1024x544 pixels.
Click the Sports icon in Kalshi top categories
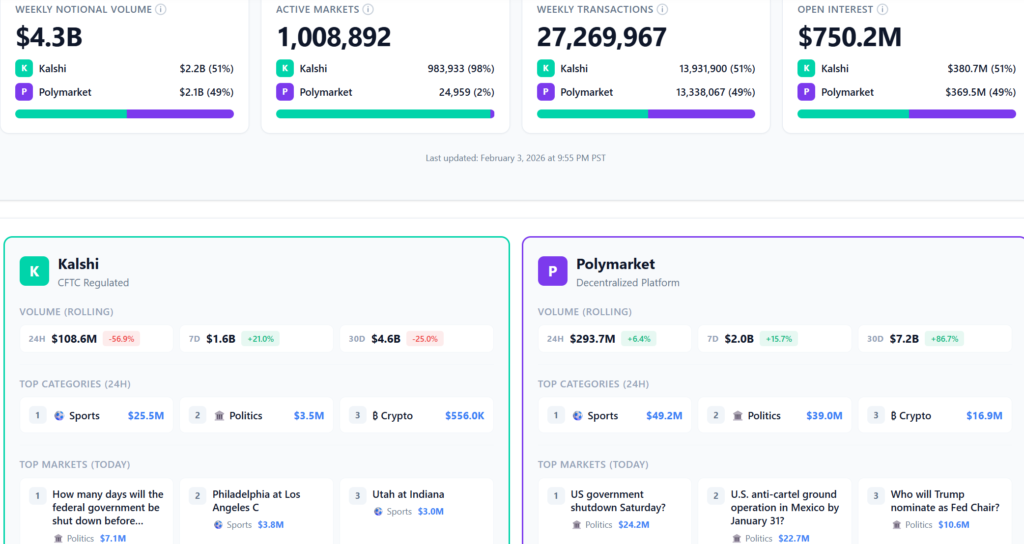(x=59, y=416)
